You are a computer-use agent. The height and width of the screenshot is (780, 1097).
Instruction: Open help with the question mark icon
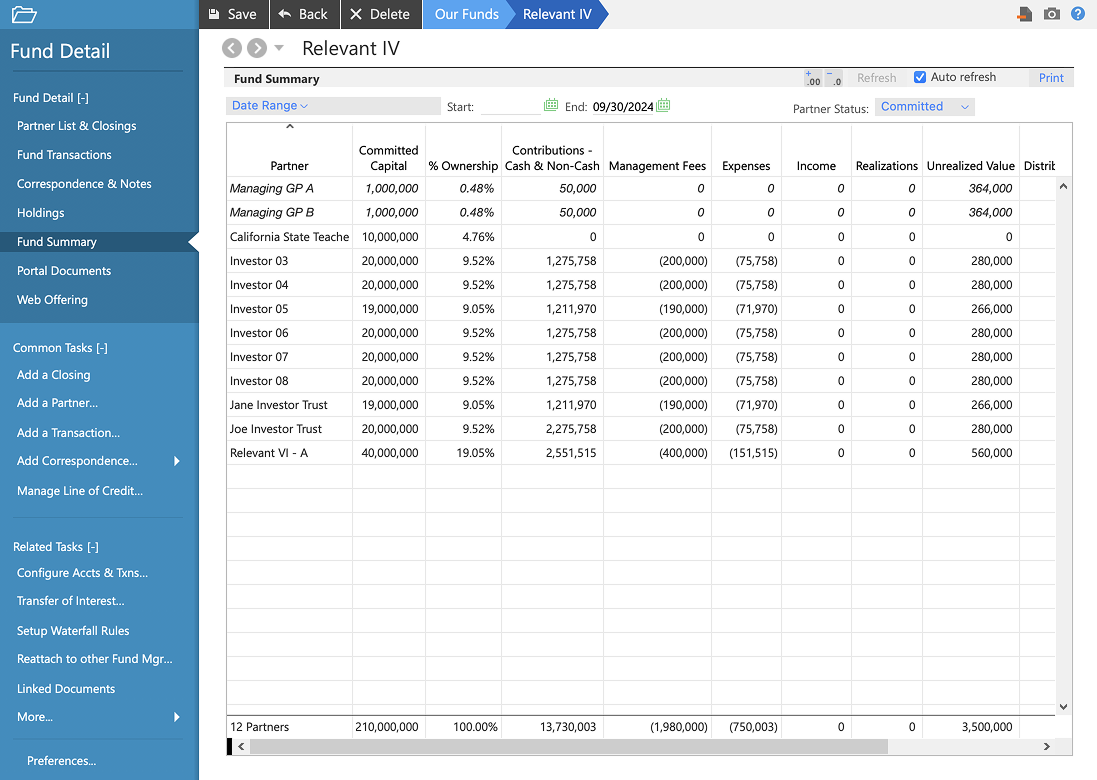point(1078,14)
